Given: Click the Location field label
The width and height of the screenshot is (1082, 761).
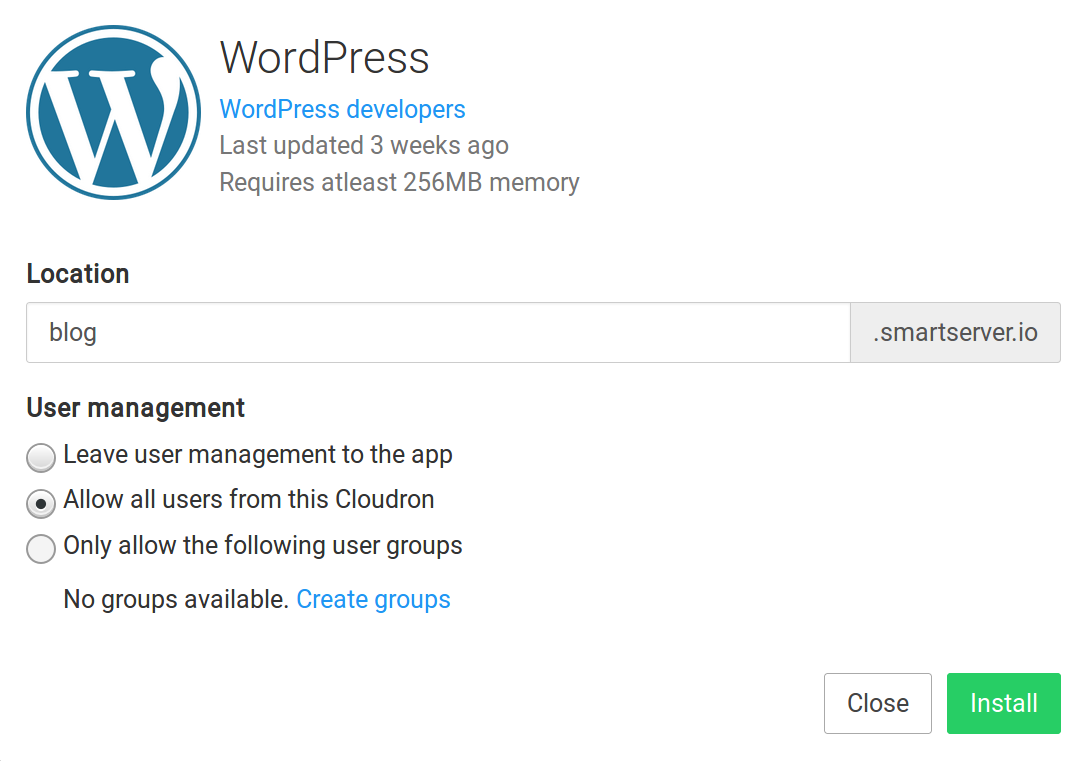Looking at the screenshot, I should click(x=78, y=274).
